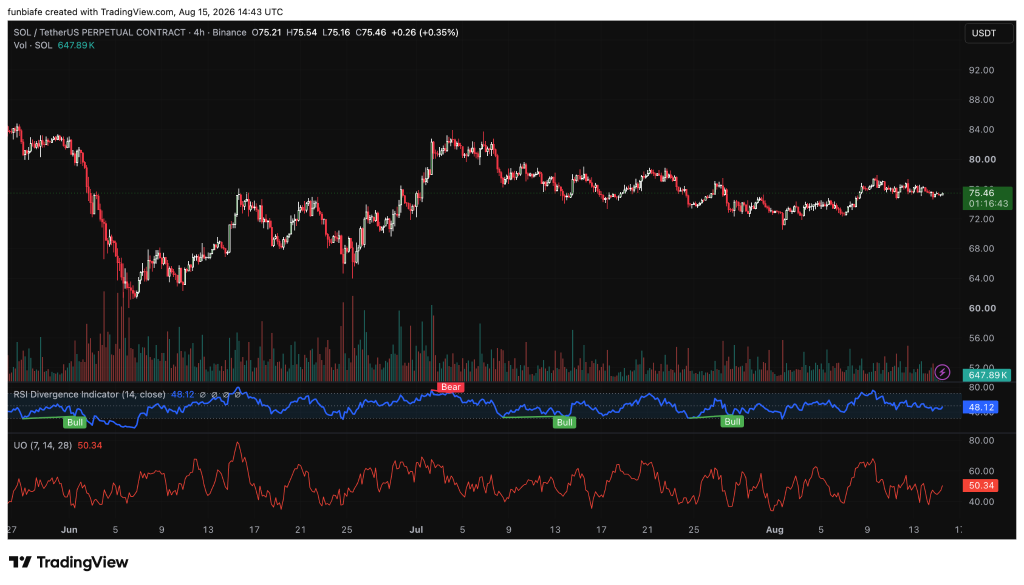This screenshot has height=585, width=1024.
Task: Click the open value O75.21
Action: tap(266, 32)
